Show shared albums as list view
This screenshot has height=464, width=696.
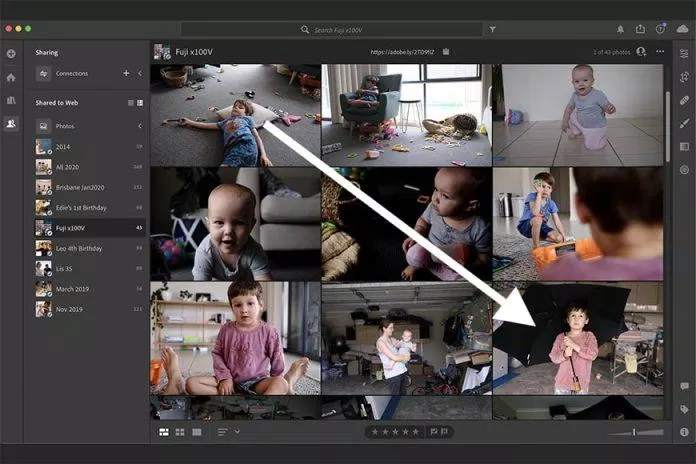(130, 103)
